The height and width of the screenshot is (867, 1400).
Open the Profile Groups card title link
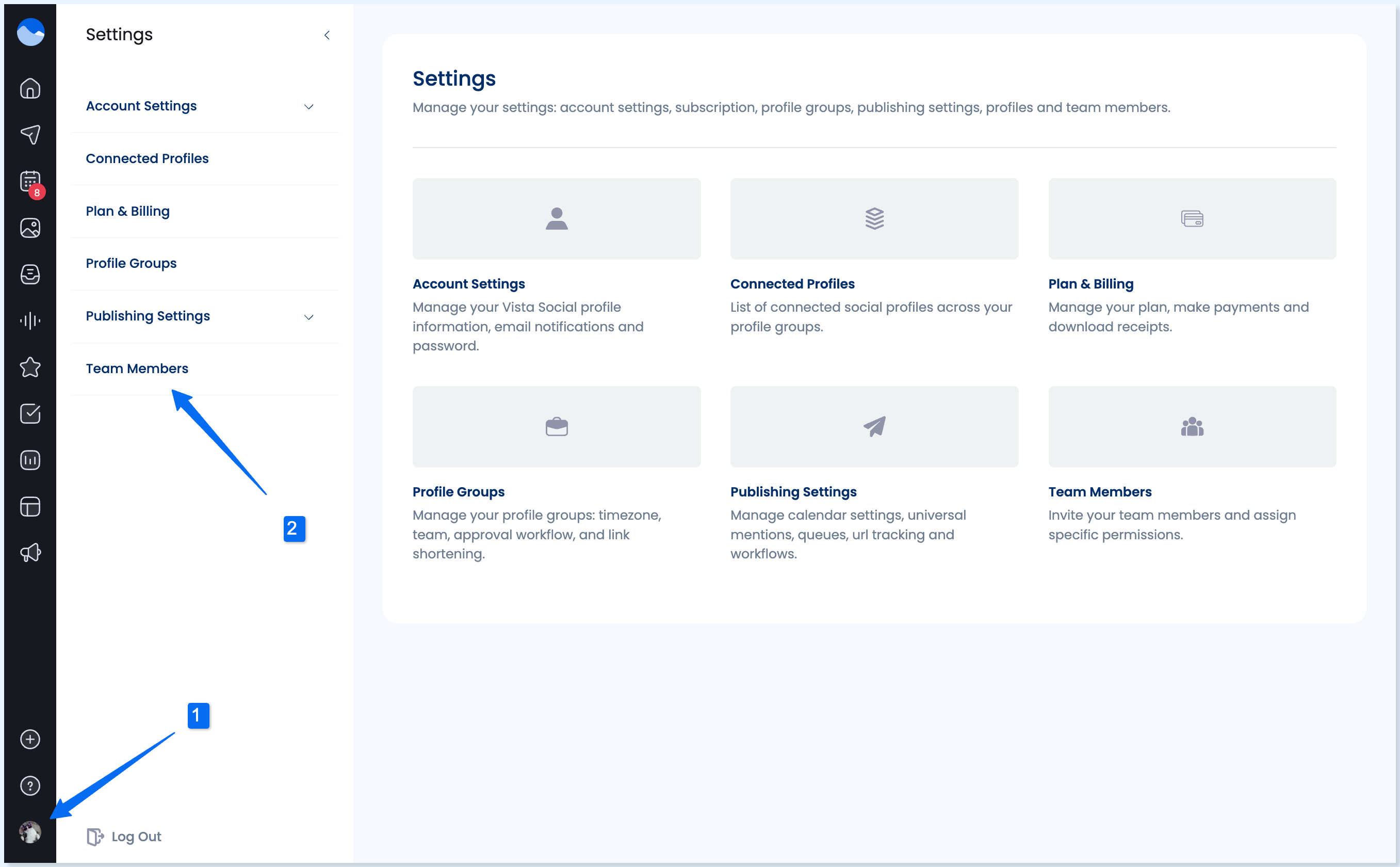[x=459, y=492]
